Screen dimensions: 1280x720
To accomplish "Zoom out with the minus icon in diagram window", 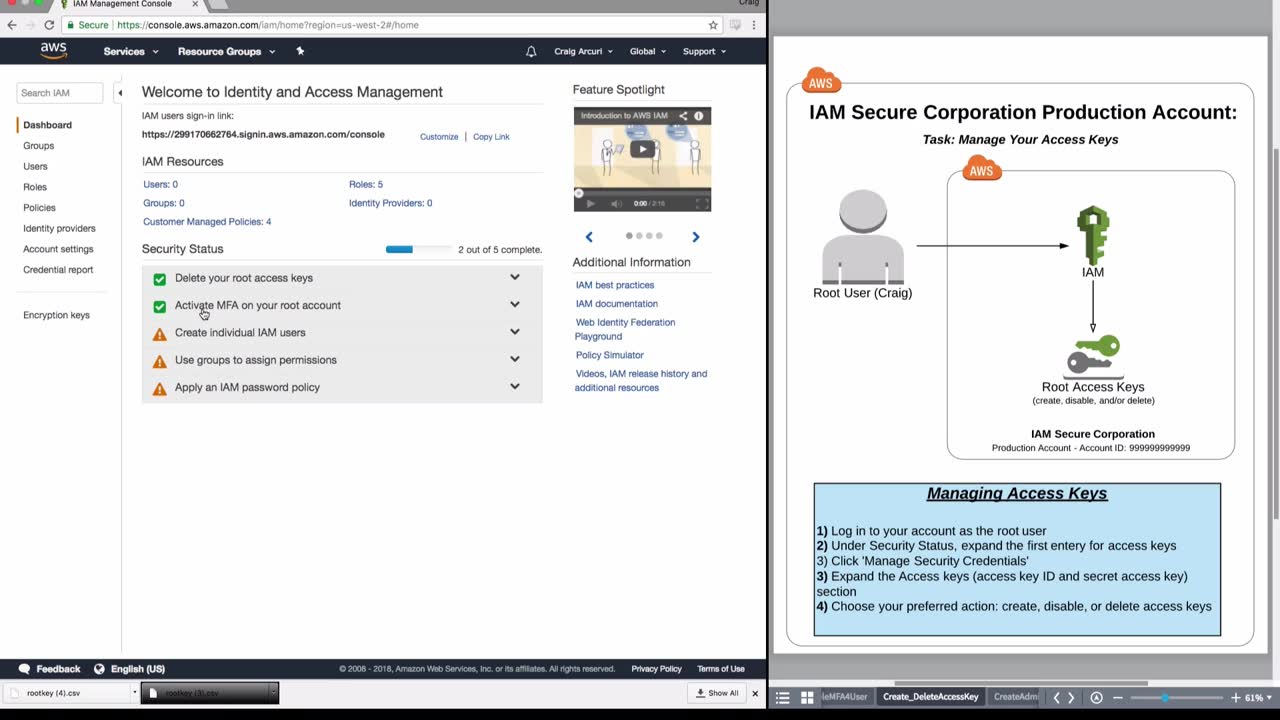I will click(1118, 697).
